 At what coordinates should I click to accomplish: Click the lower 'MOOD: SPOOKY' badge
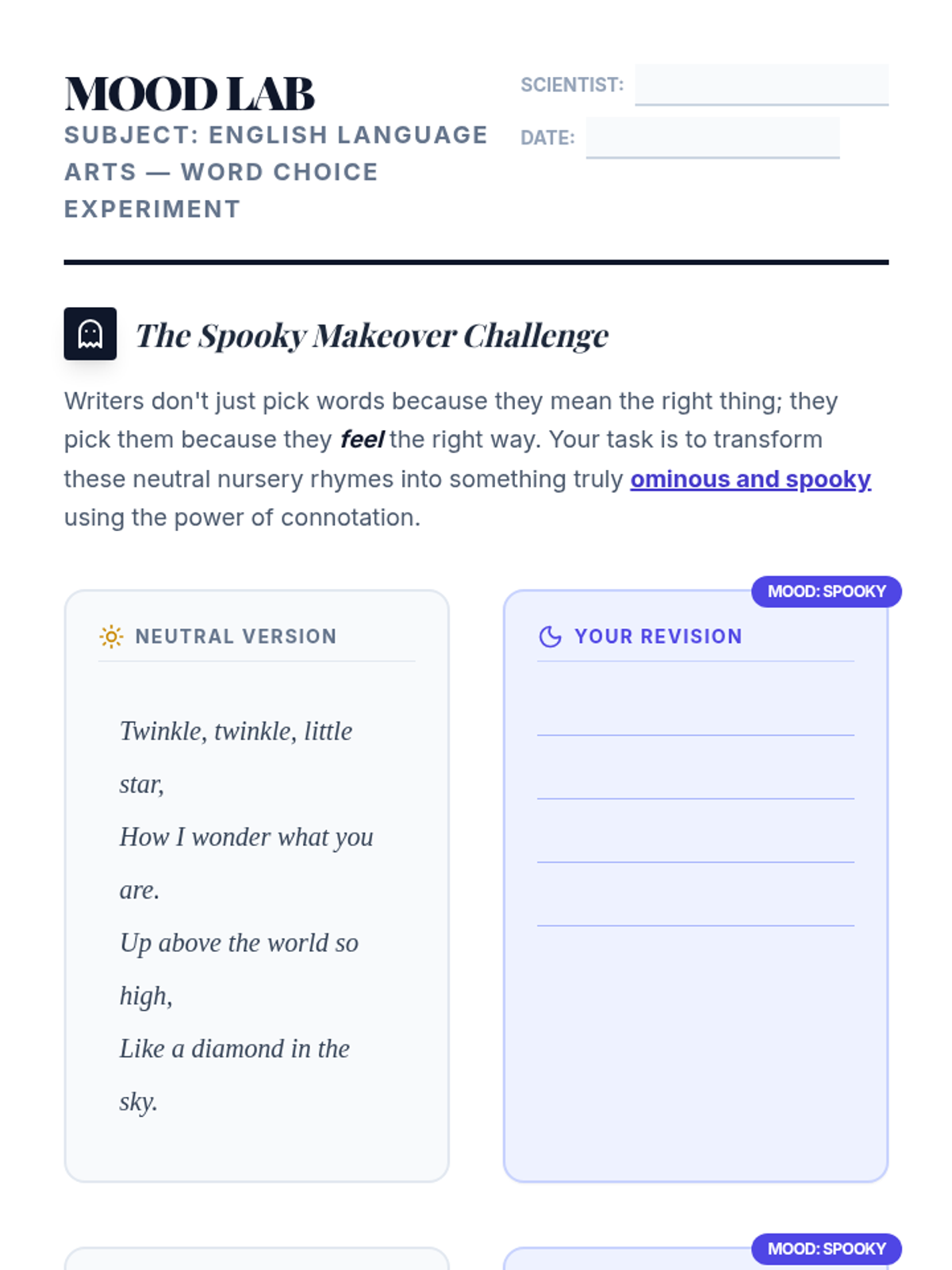pos(826,1249)
